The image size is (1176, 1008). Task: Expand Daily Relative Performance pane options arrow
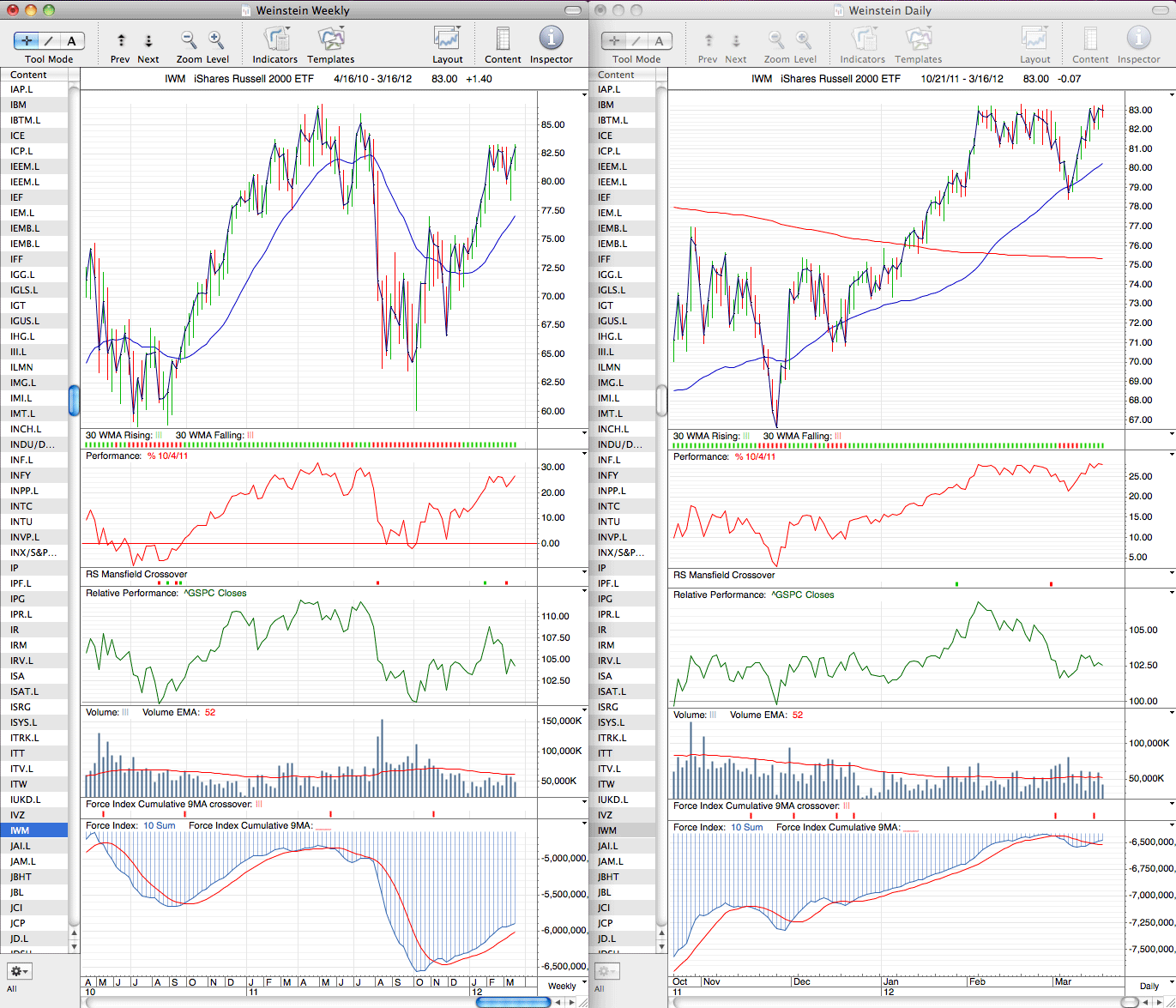point(1172,593)
